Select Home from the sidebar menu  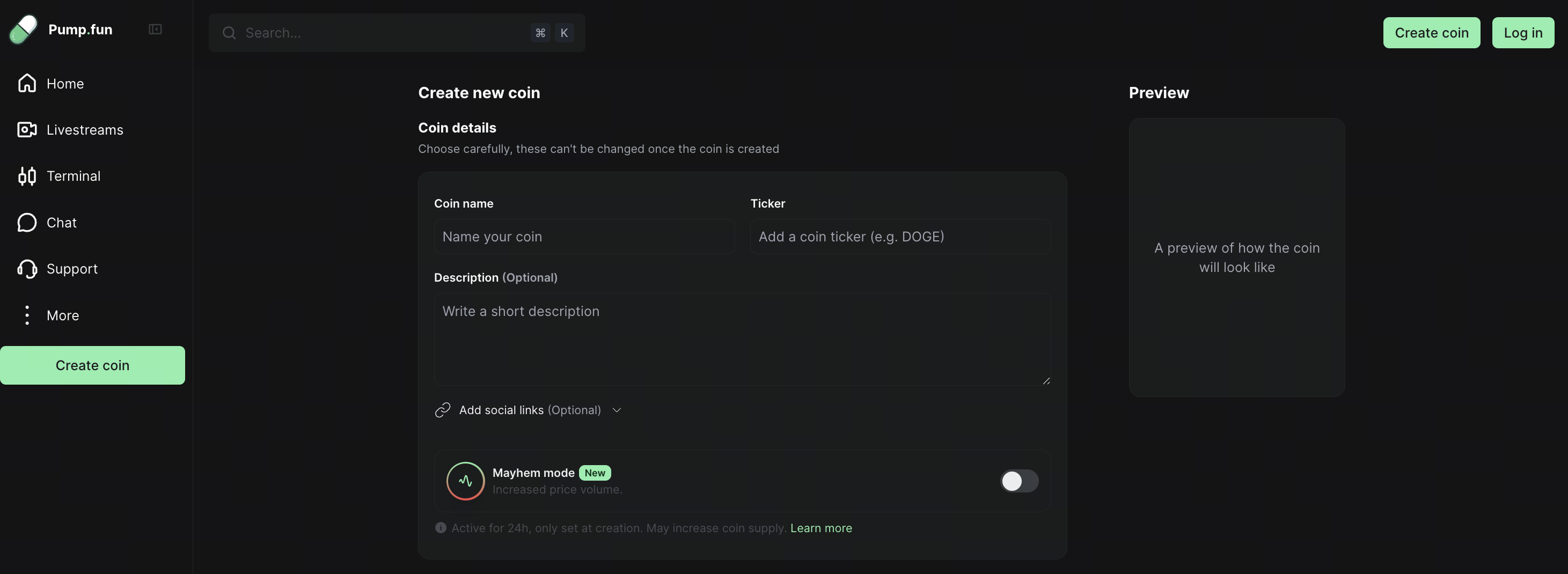coord(65,83)
